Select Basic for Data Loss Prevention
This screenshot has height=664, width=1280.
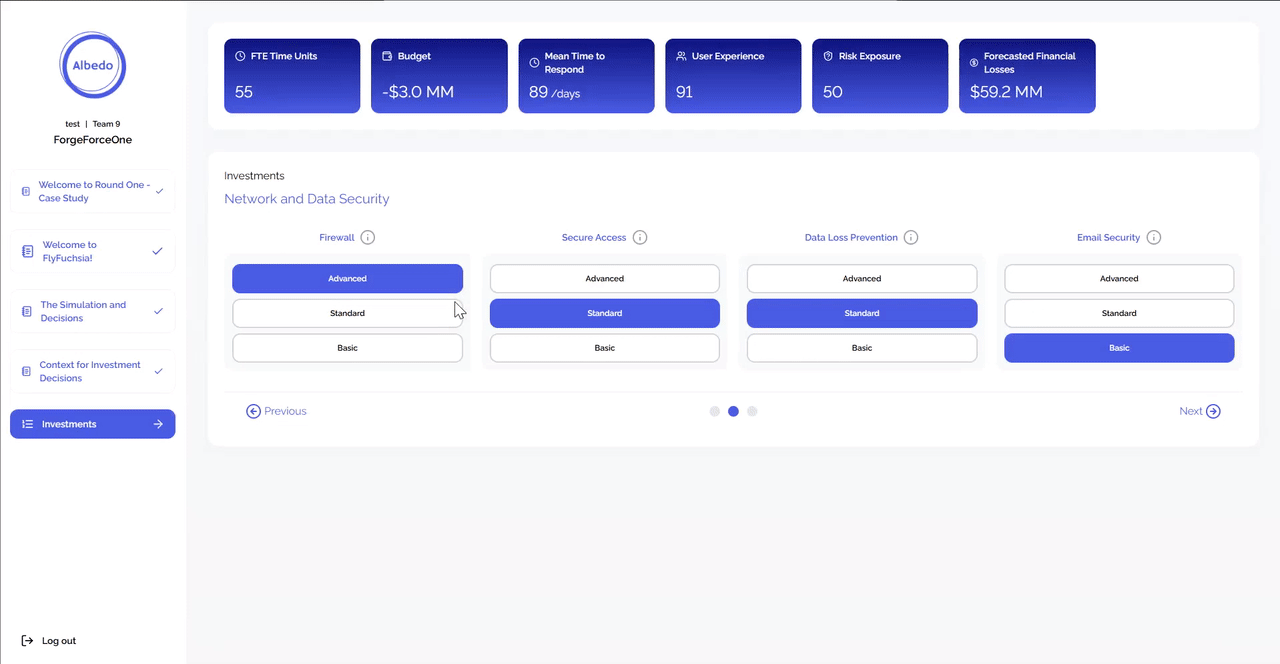click(861, 348)
